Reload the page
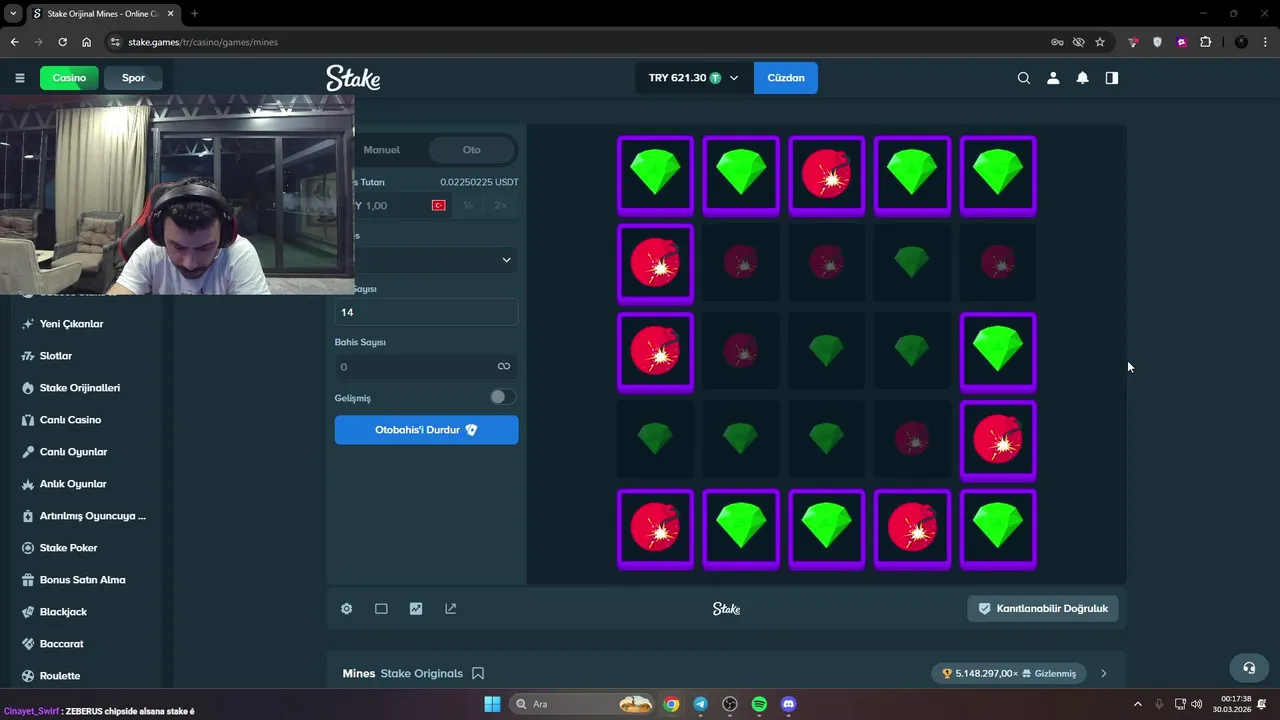 pos(62,42)
